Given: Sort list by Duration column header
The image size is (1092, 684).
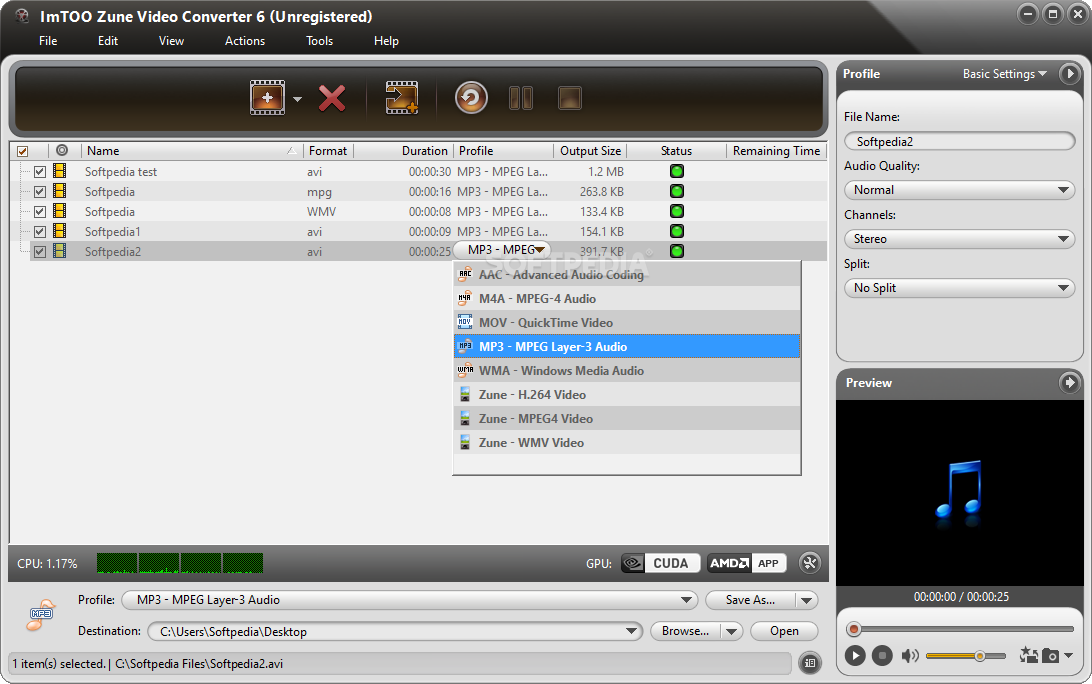Looking at the screenshot, I should 404,151.
